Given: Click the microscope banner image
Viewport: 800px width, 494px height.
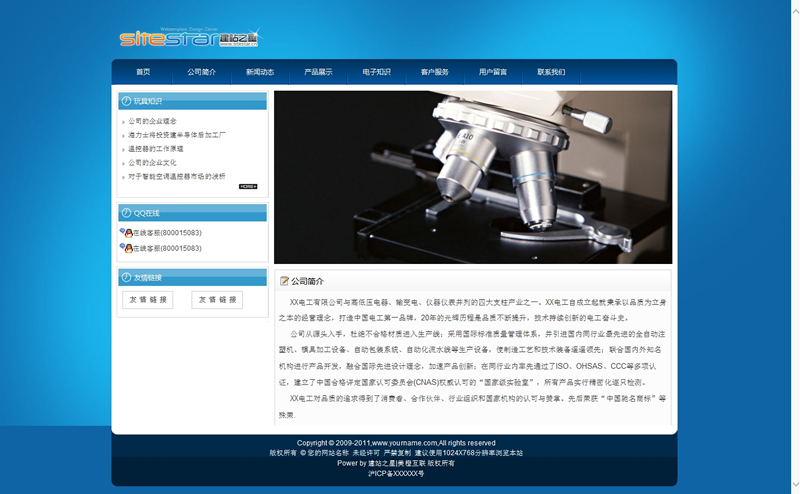Looking at the screenshot, I should tap(472, 177).
